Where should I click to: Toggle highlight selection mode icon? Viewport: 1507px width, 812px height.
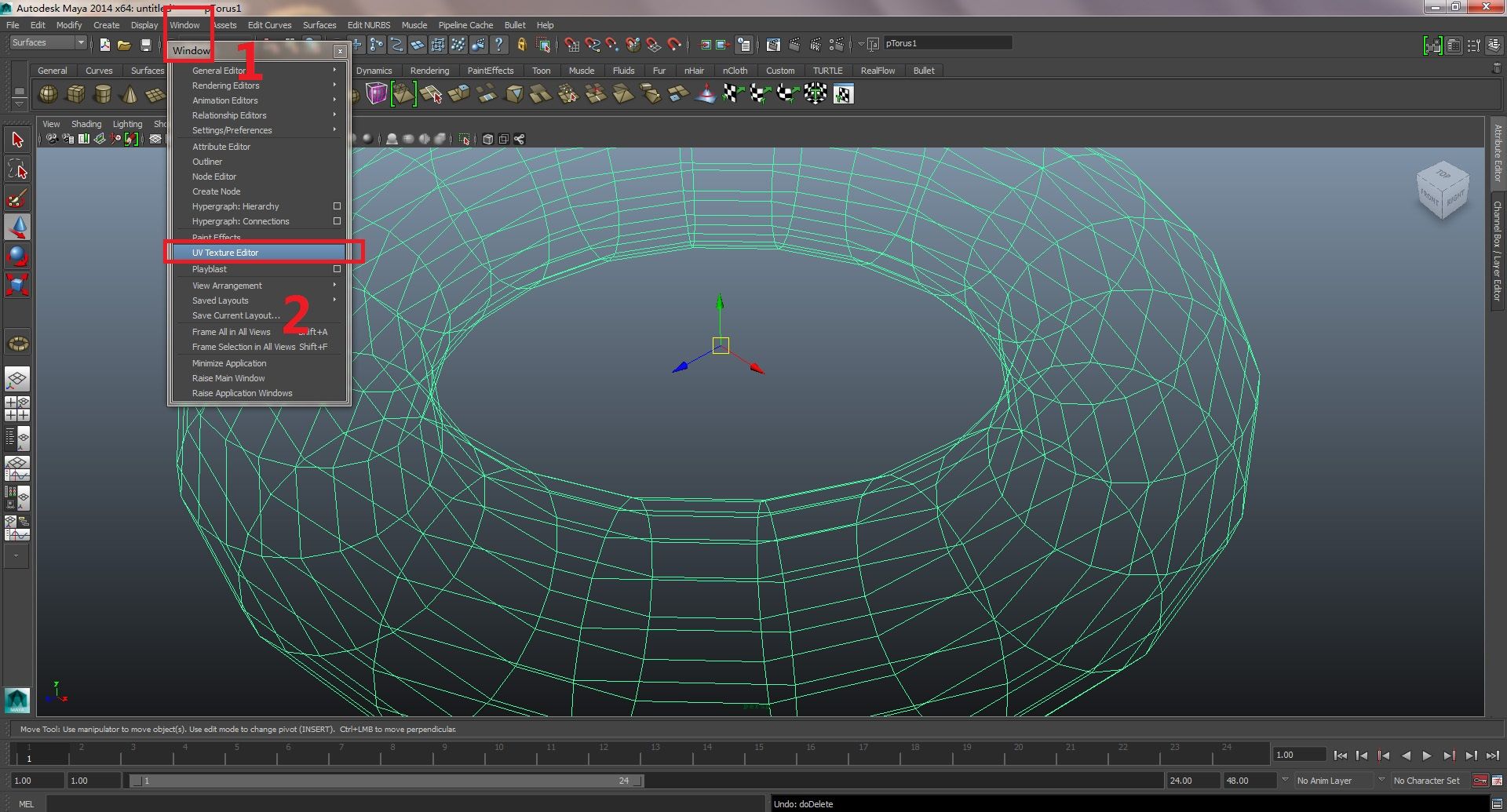543,45
